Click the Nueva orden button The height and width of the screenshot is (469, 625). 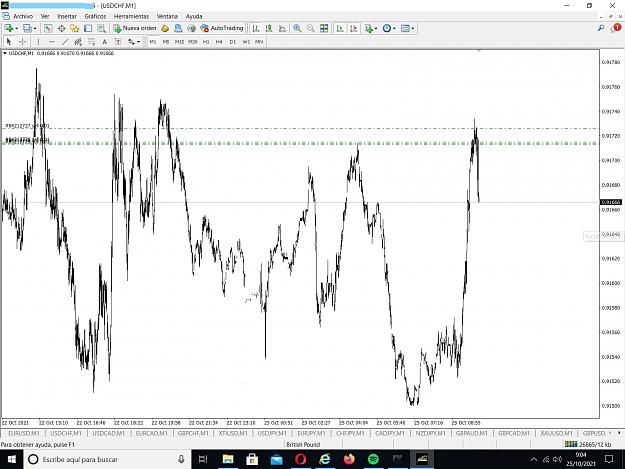135,28
